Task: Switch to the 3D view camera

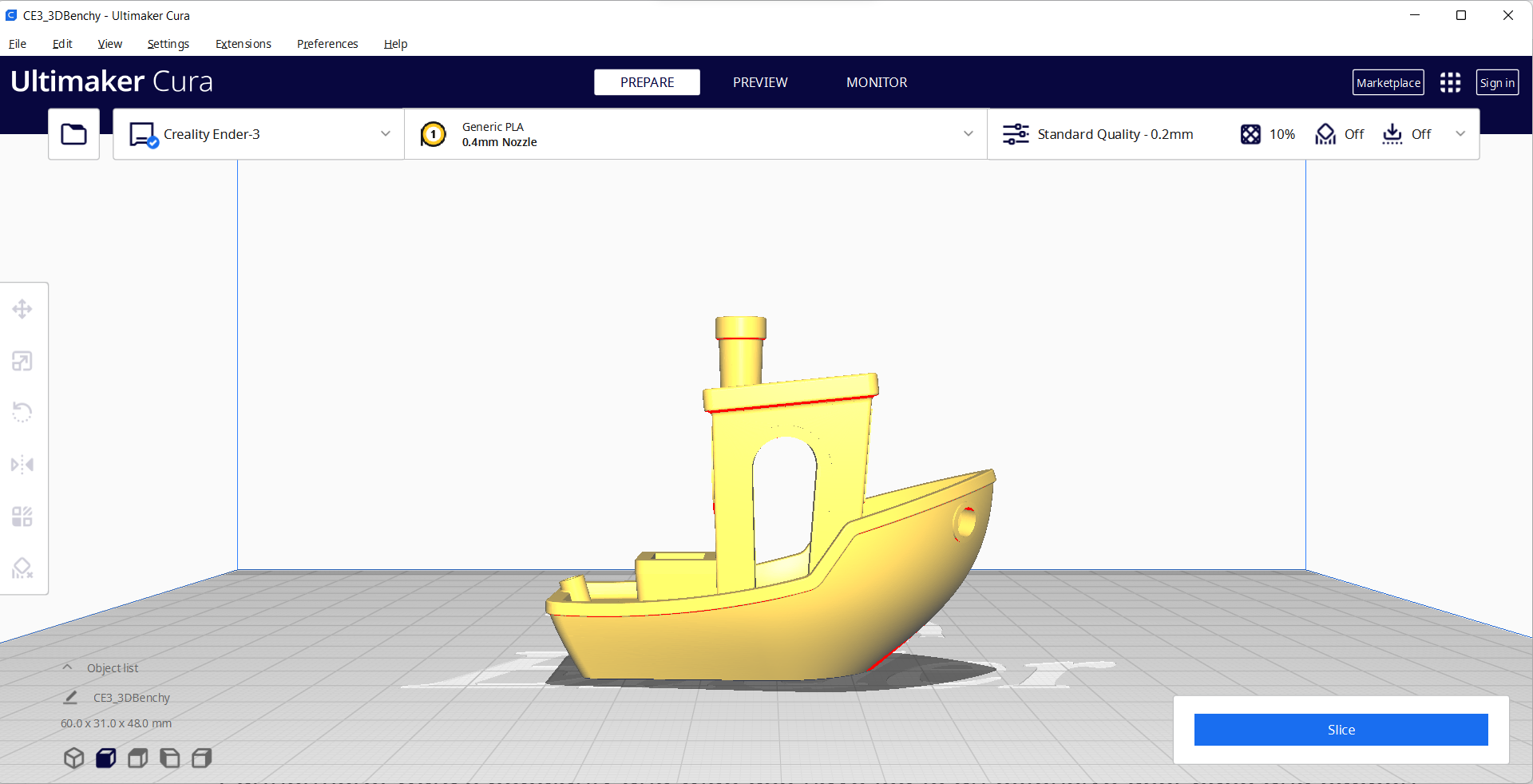Action: [x=73, y=758]
